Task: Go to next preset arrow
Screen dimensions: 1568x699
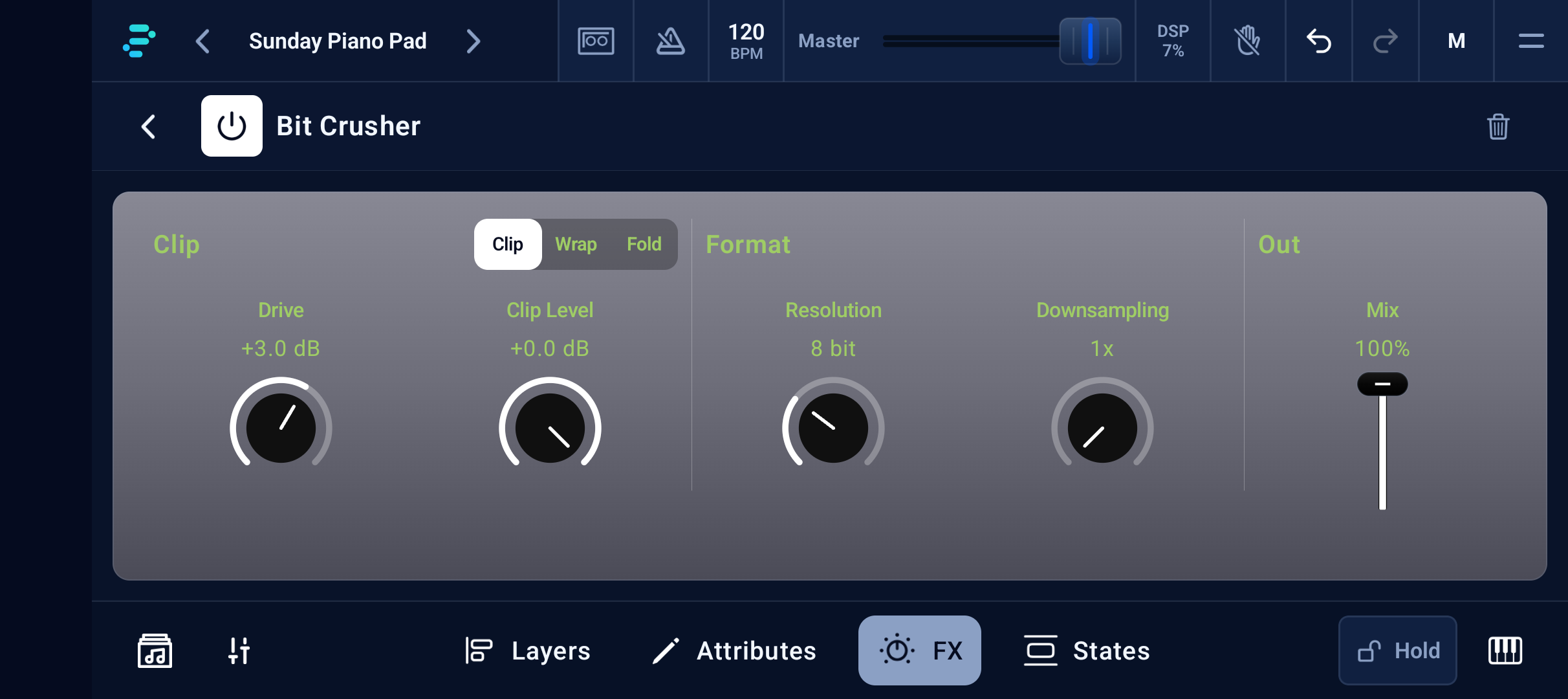Action: [474, 41]
